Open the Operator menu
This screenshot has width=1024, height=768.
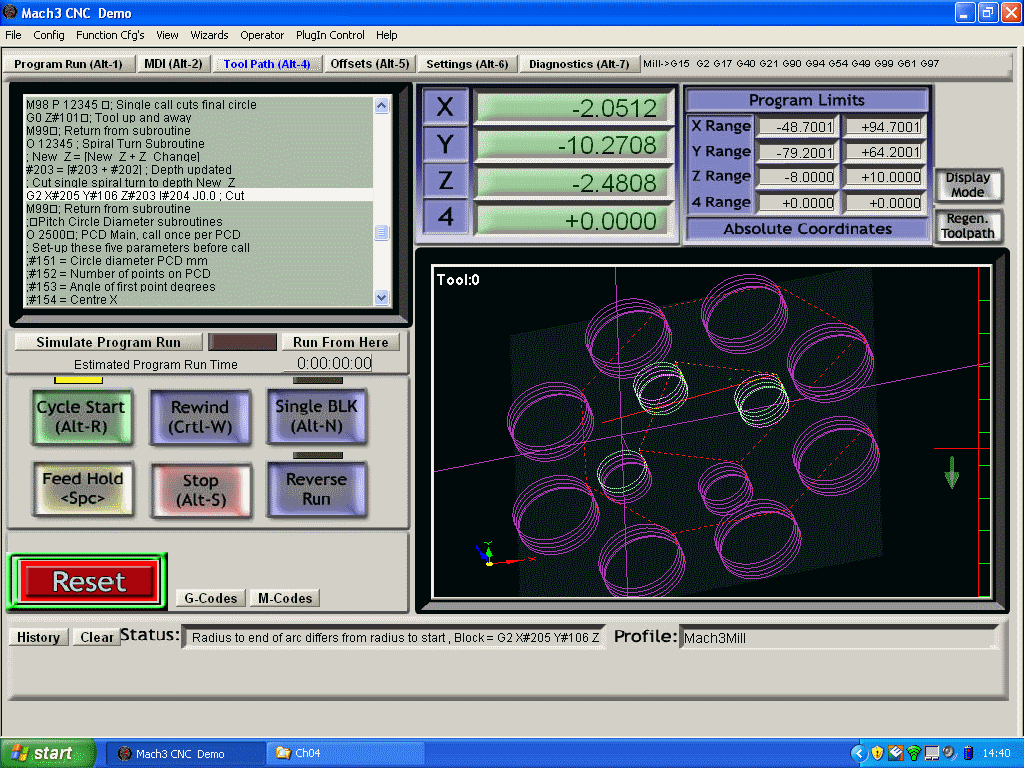click(262, 35)
